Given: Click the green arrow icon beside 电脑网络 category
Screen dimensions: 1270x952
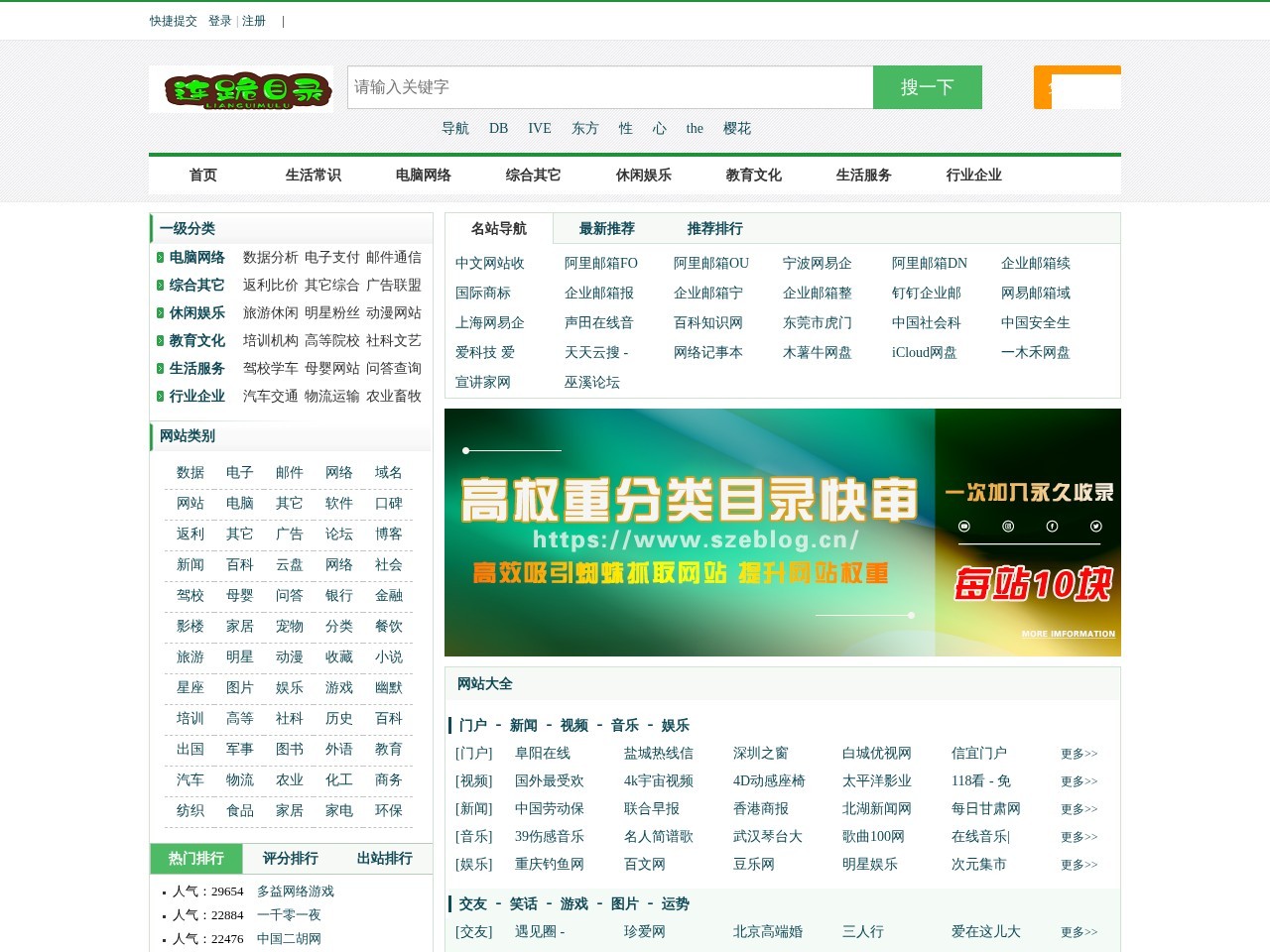Looking at the screenshot, I should click(162, 258).
